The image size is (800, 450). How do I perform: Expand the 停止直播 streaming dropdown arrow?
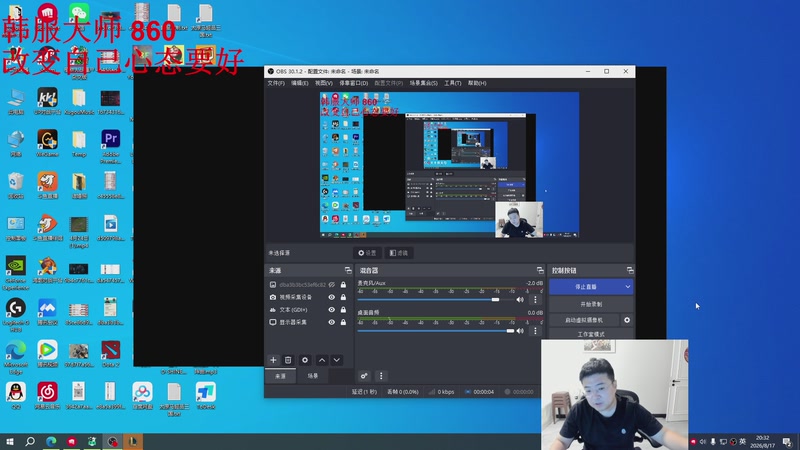click(x=628, y=287)
